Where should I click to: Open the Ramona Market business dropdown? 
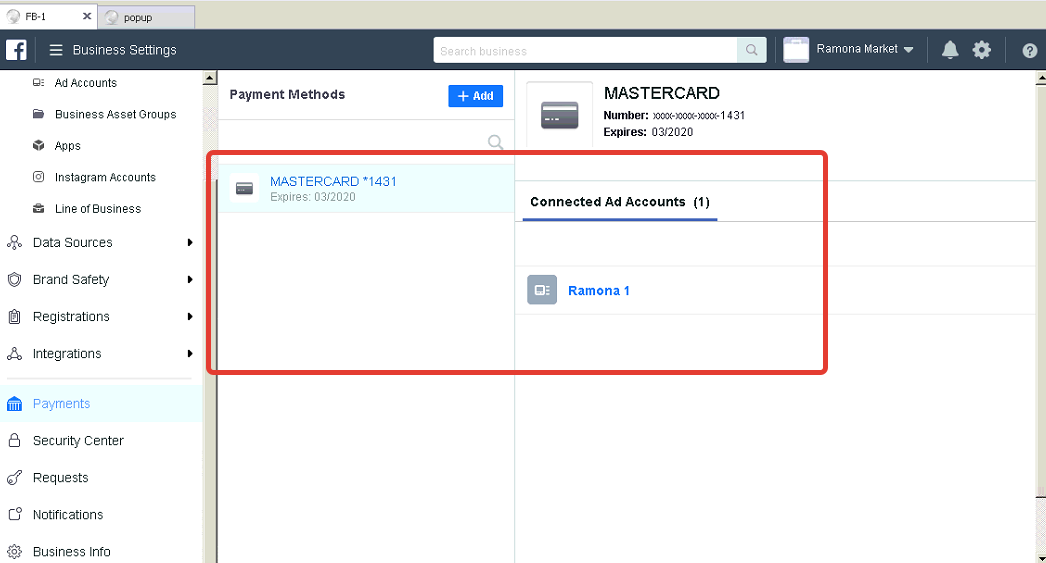865,49
